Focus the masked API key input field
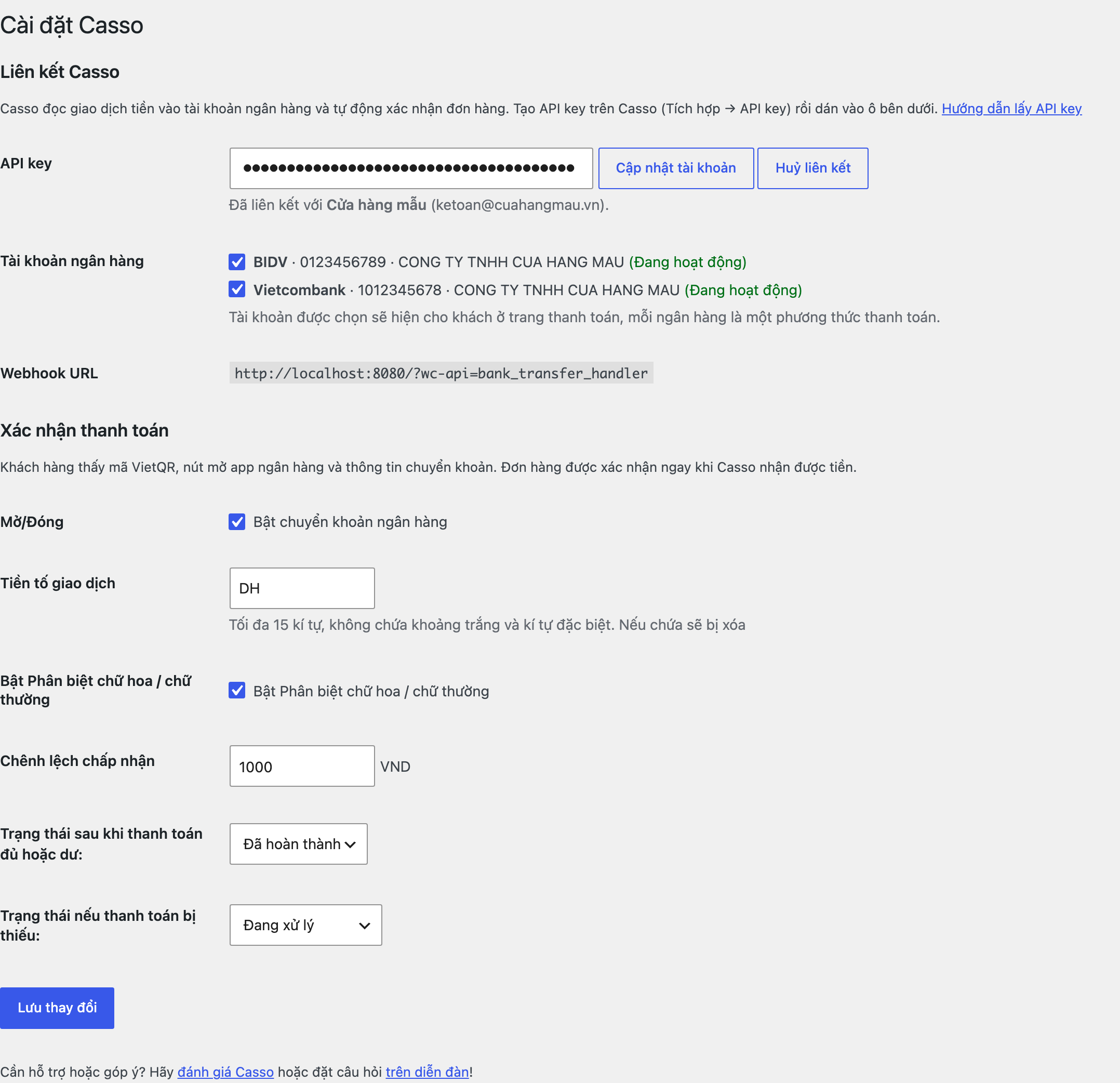Viewport: 1120px width, 1083px height. pos(411,168)
